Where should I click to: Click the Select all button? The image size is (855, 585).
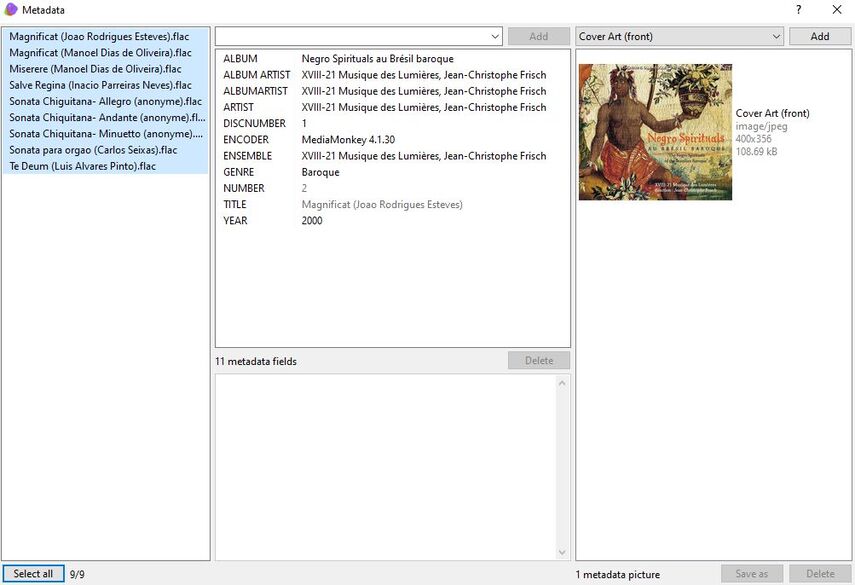tap(33, 574)
